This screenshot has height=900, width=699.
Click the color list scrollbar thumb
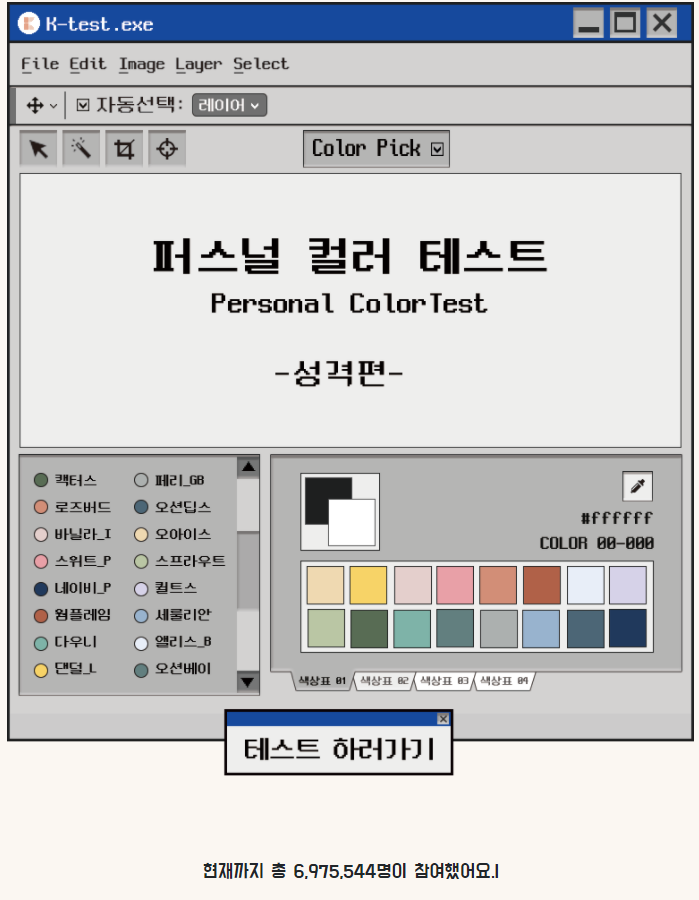click(248, 570)
